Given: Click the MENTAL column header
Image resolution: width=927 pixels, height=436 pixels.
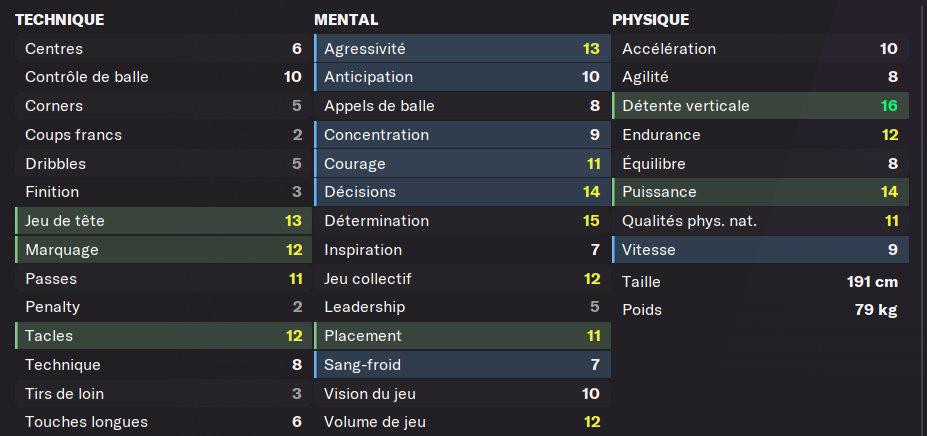Looking at the screenshot, I should 346,20.
